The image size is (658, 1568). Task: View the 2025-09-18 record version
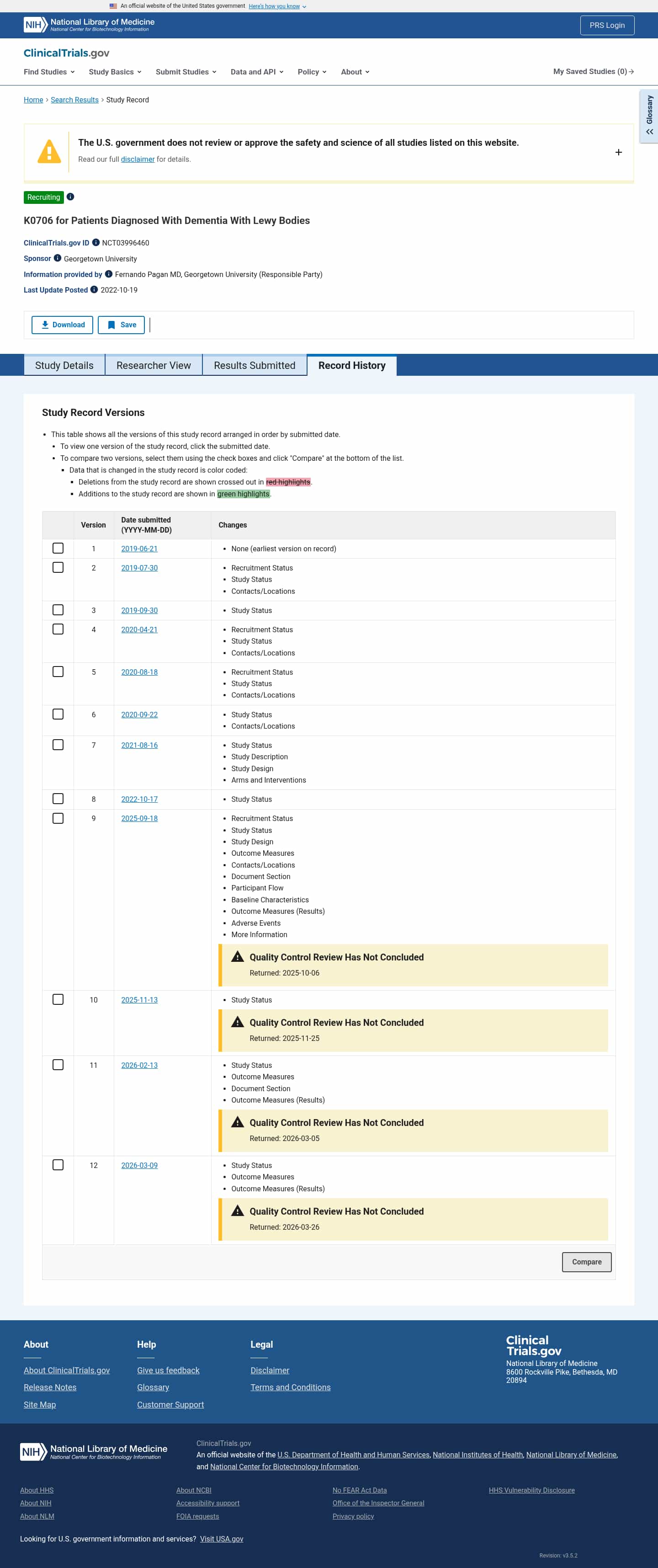pos(139,818)
